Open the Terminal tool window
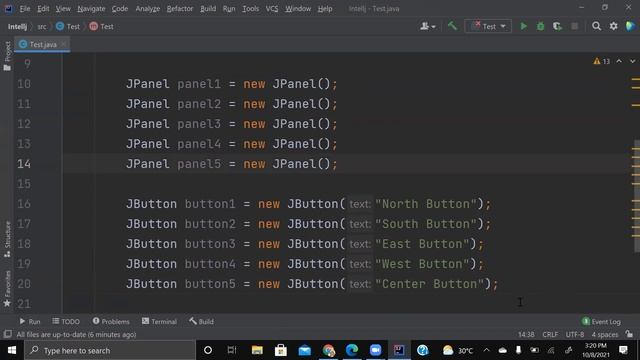The width and height of the screenshot is (640, 360). coord(159,322)
